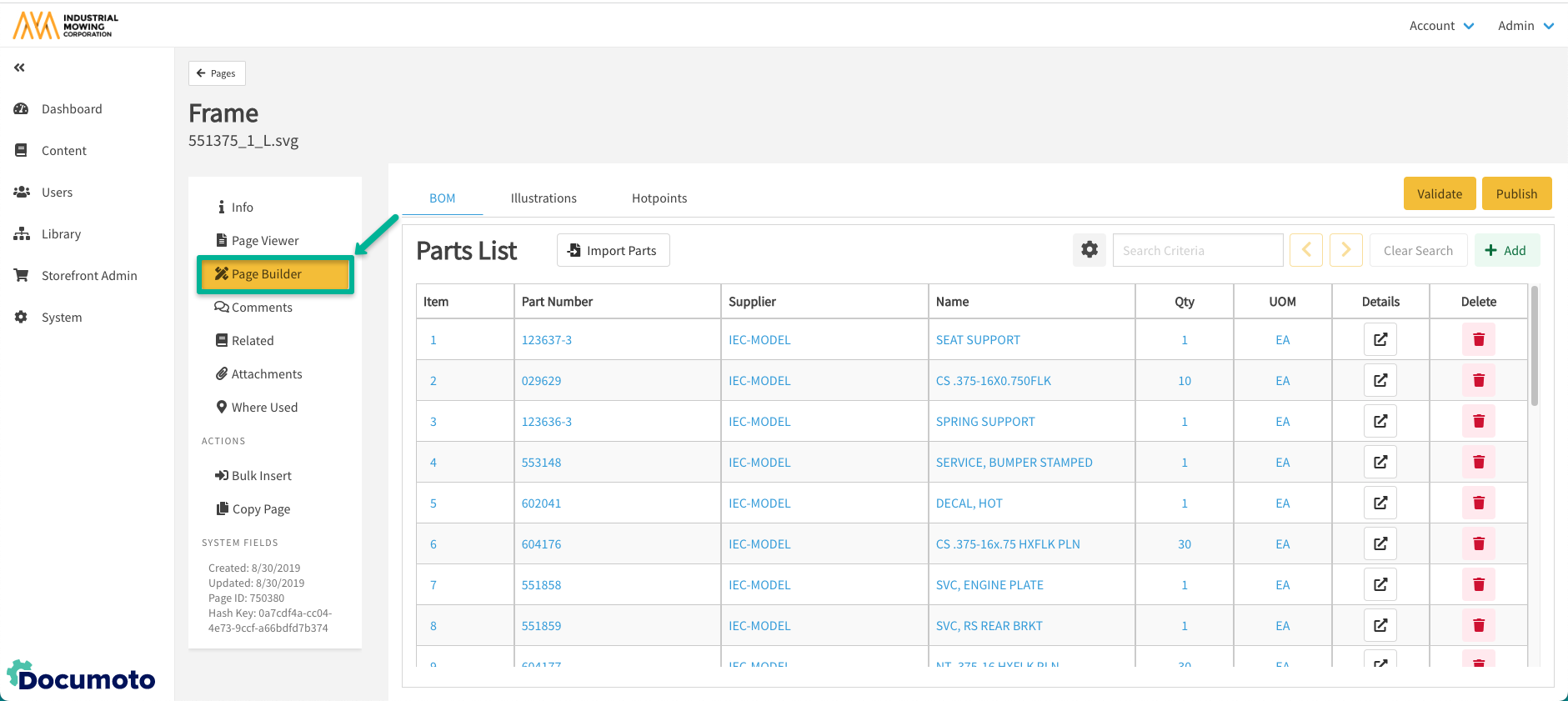The height and width of the screenshot is (701, 1568).
Task: Expand the Admin dropdown menu
Action: (1525, 26)
